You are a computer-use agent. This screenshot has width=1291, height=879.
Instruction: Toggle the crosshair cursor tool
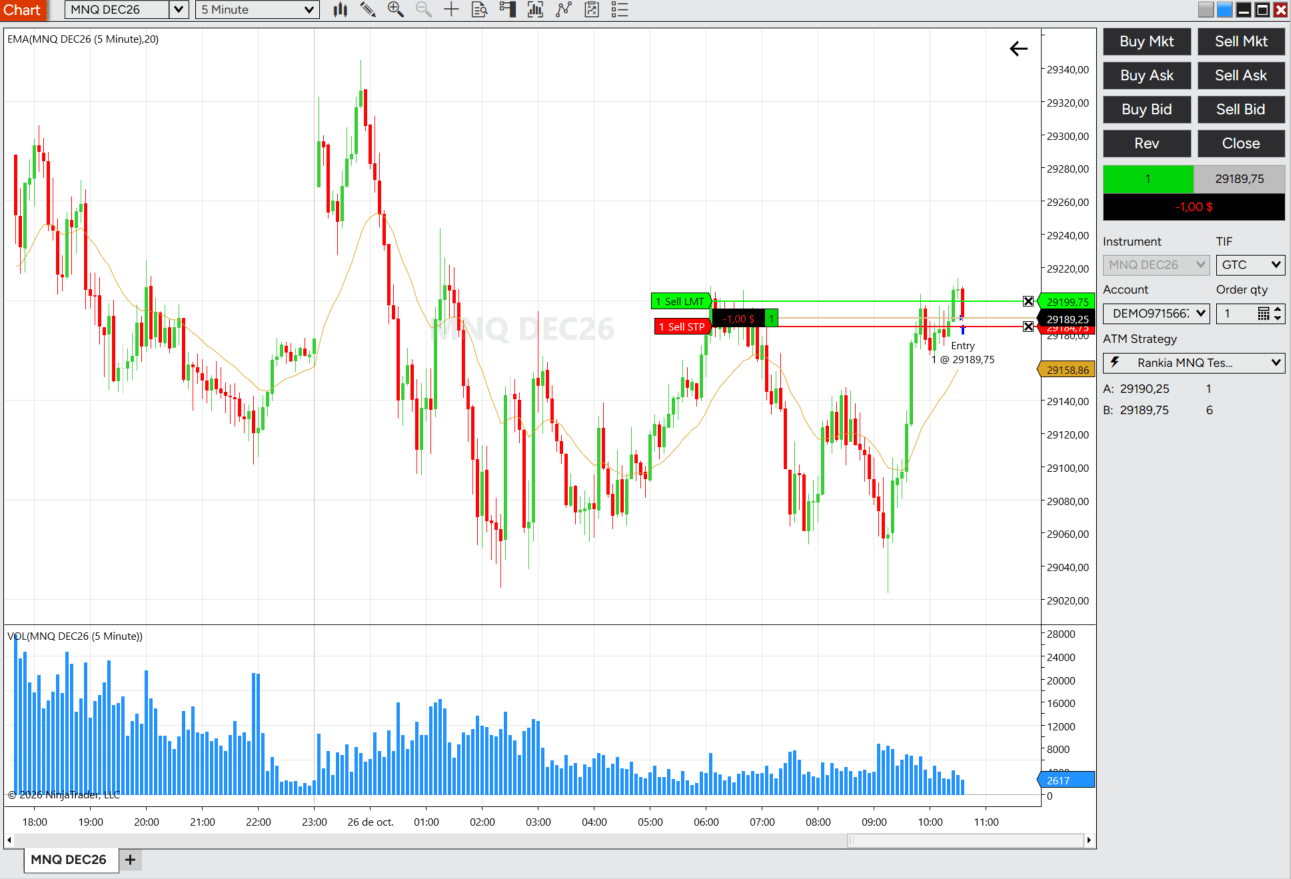click(451, 10)
